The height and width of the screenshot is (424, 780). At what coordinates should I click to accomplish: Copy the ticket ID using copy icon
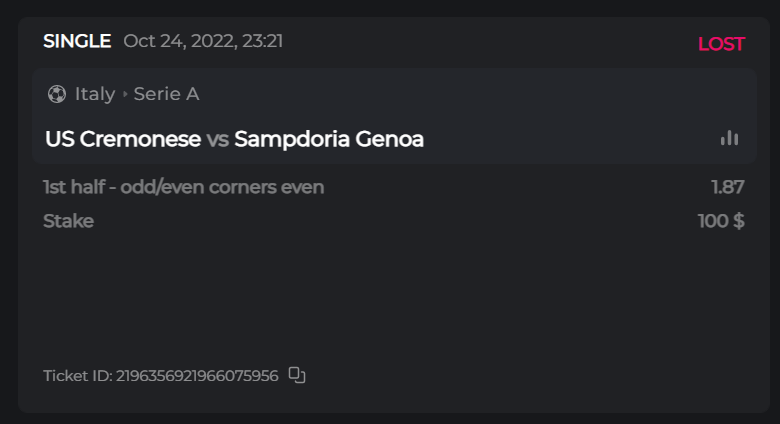coord(296,375)
